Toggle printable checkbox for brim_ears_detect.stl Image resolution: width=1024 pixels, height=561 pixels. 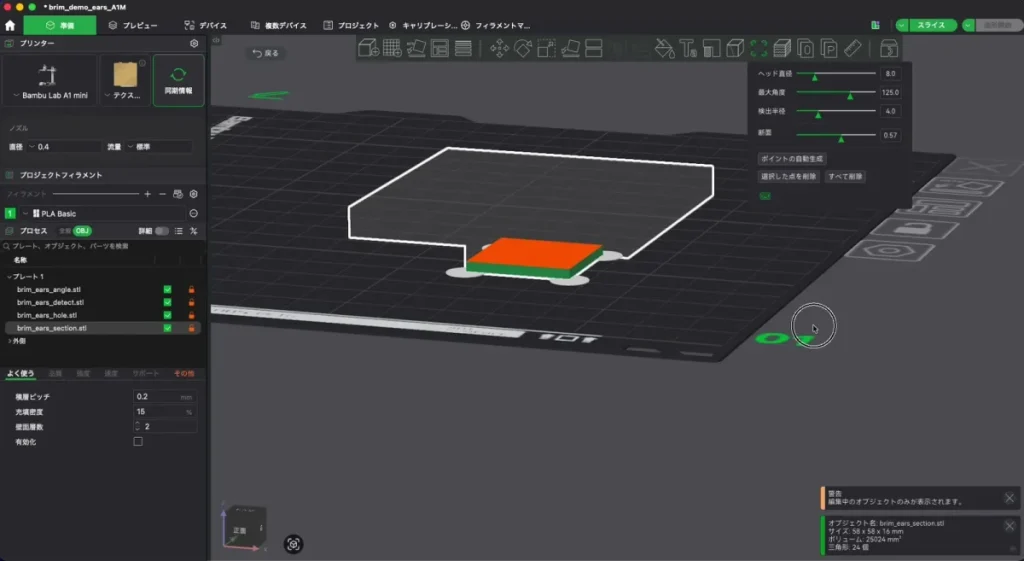(x=168, y=302)
